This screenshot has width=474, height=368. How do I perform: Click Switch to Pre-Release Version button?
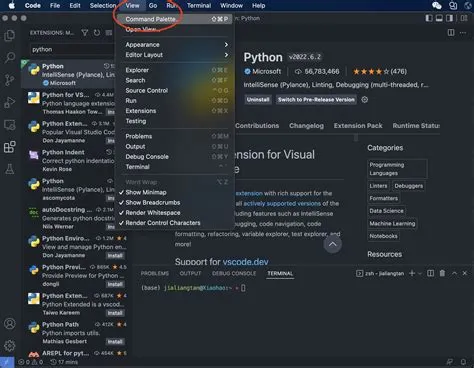pyautogui.click(x=316, y=100)
